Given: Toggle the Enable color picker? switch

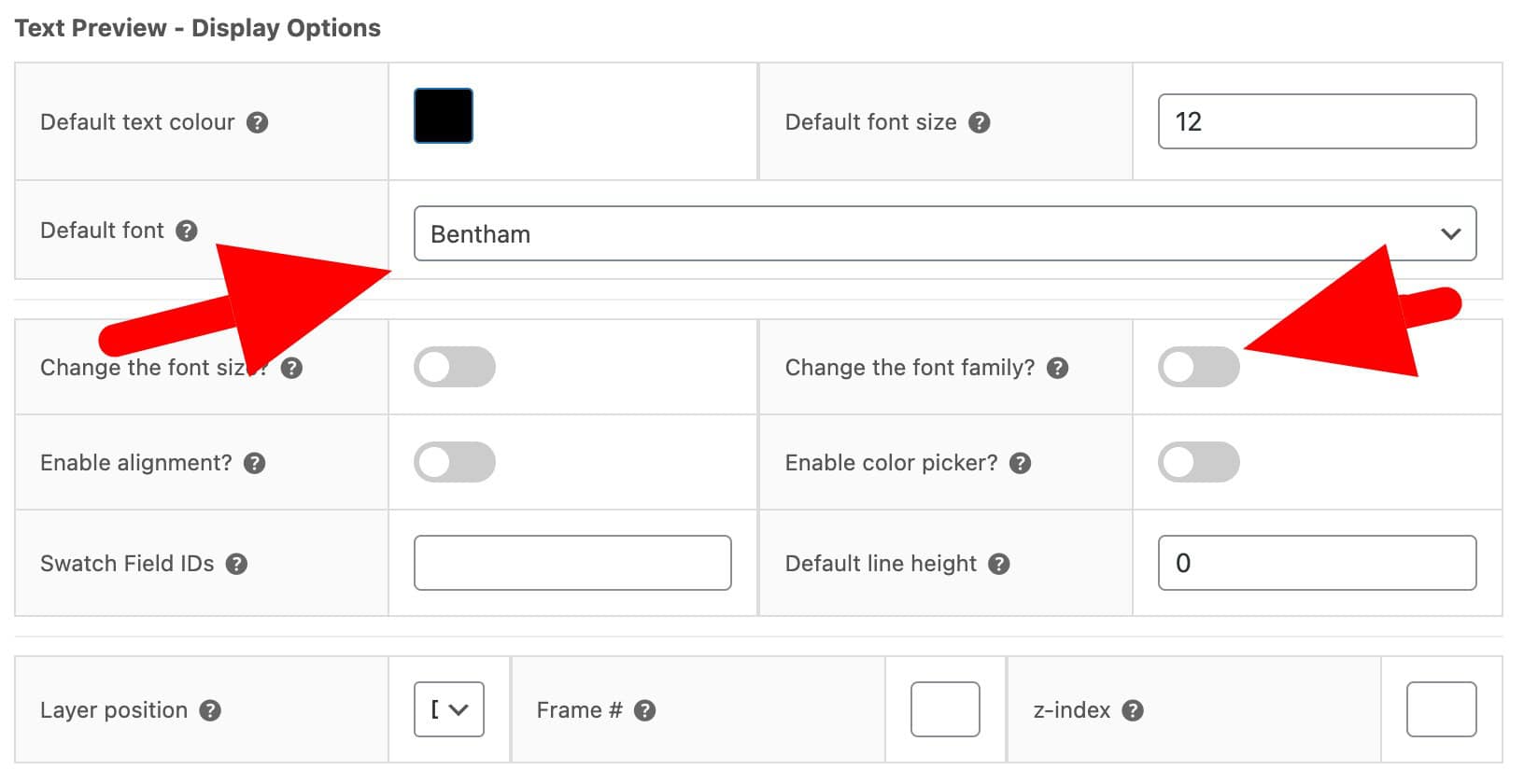Looking at the screenshot, I should (x=1200, y=462).
